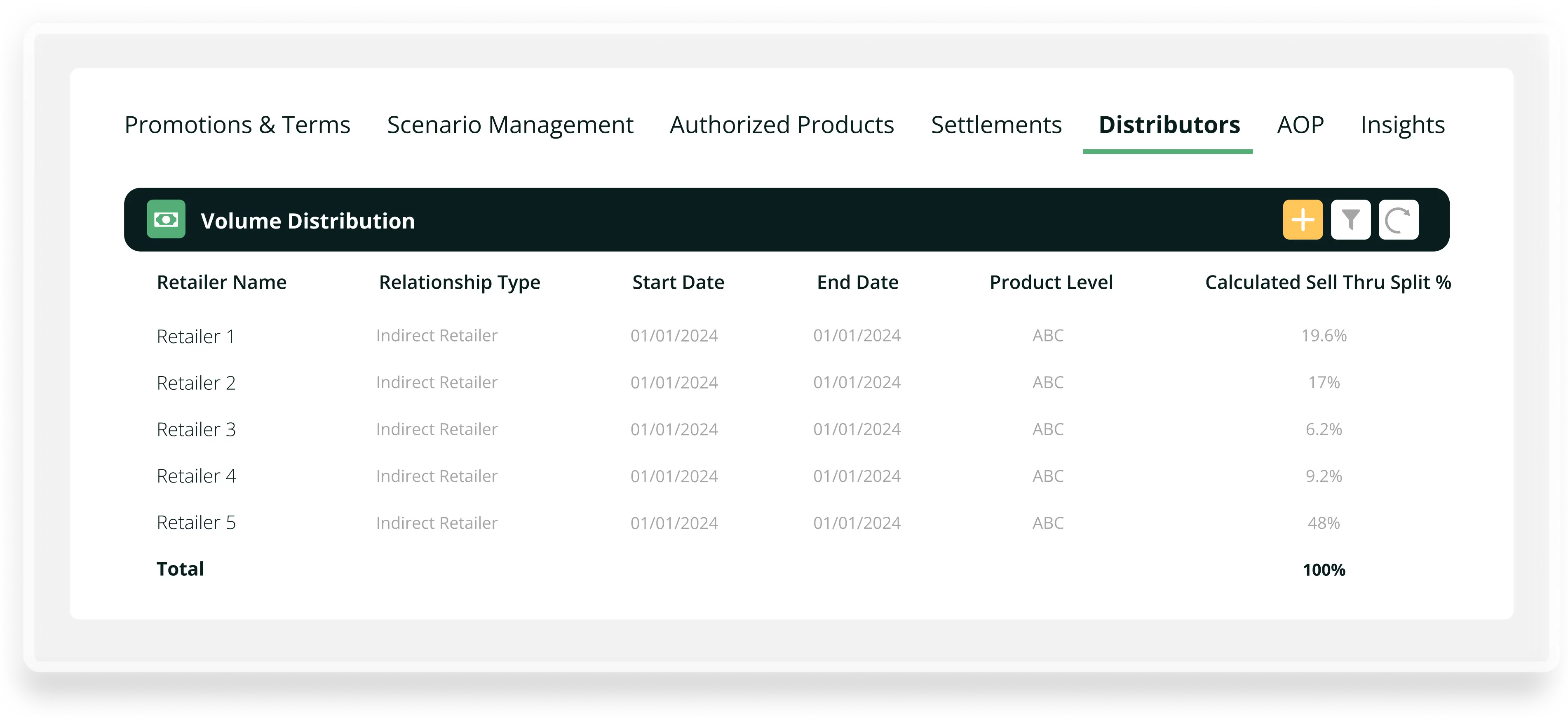Click the 9.2% split value for Retailer 4

[1323, 476]
